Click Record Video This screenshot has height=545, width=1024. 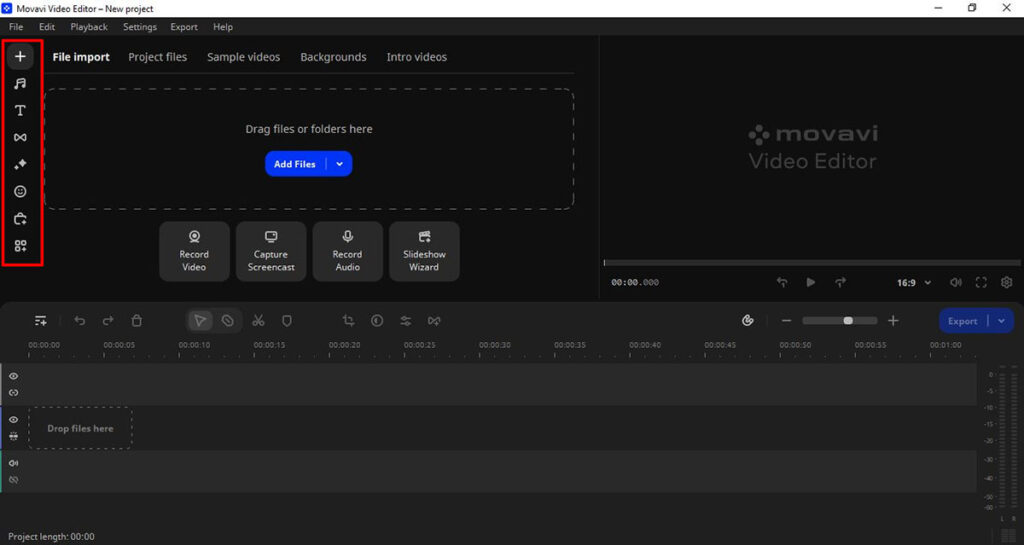tap(194, 251)
